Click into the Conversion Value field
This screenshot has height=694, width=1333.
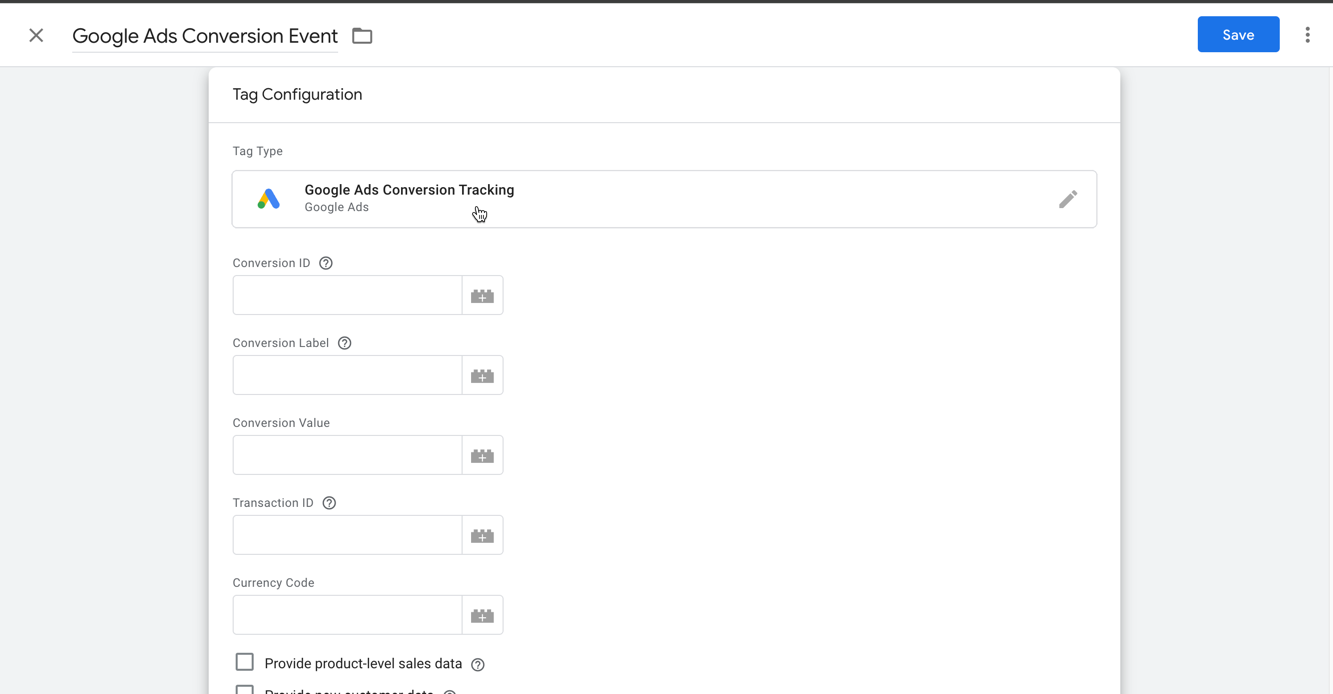347,456
